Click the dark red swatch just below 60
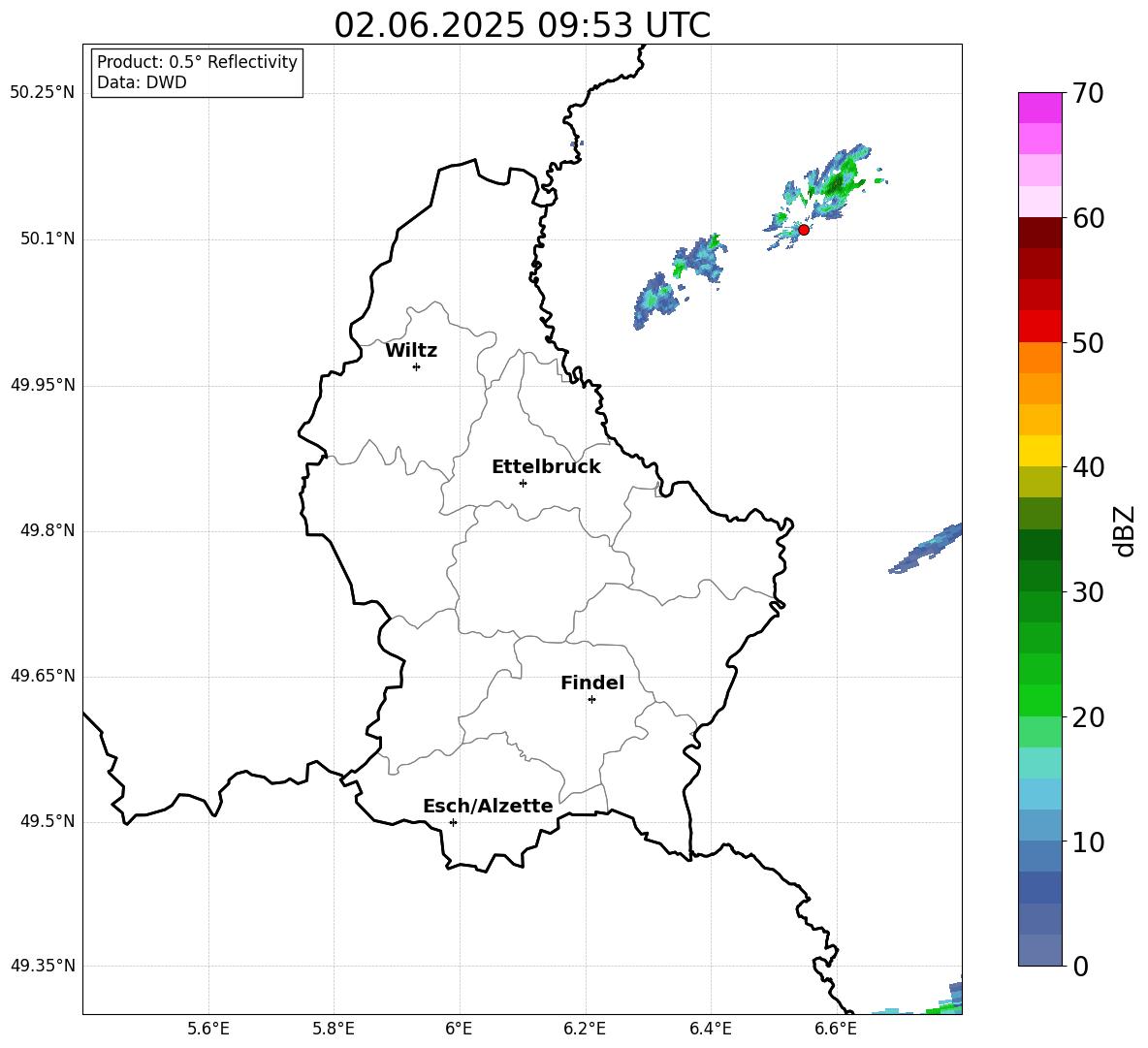Viewport: 1148px width, 1048px height. (1039, 233)
